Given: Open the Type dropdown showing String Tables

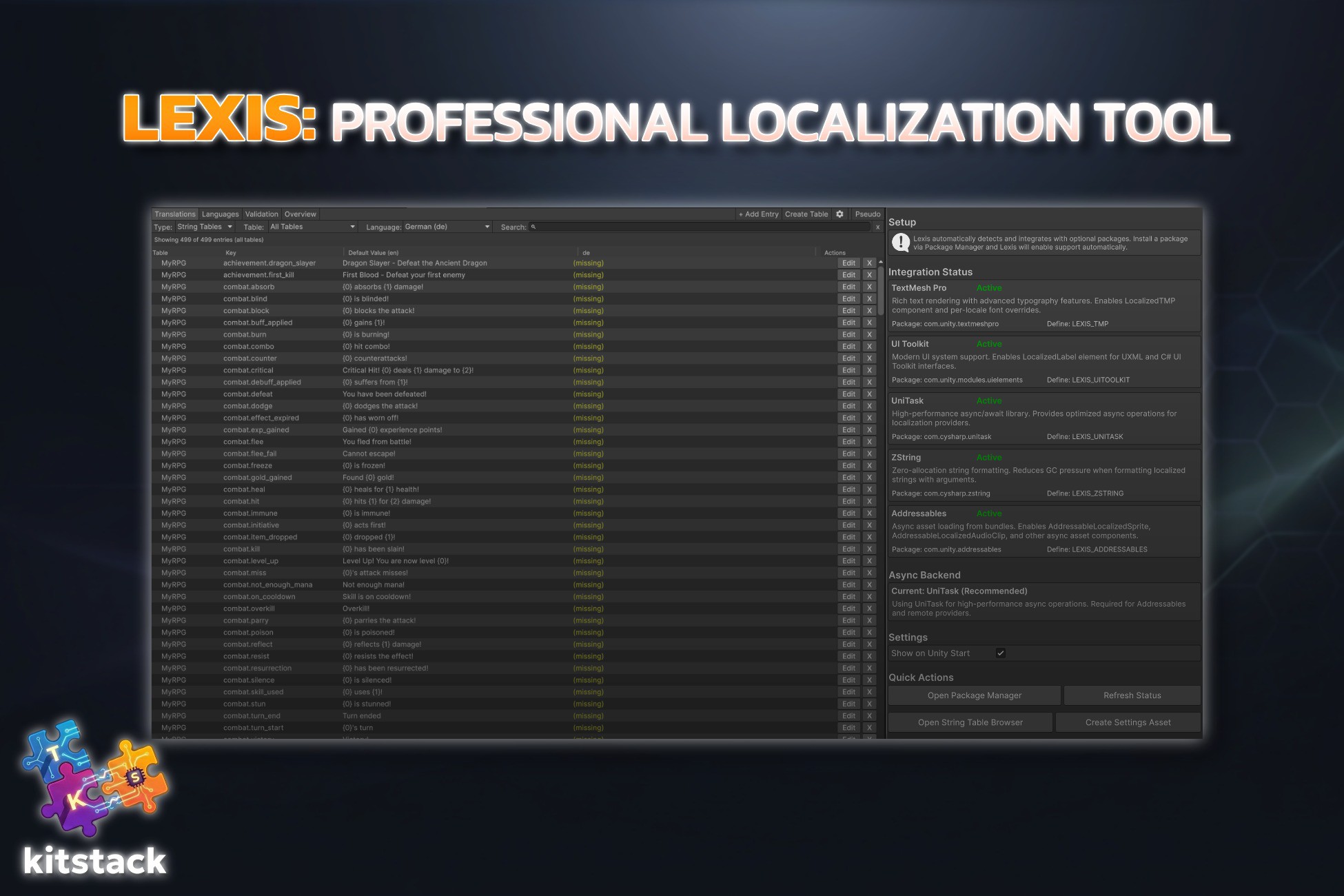Looking at the screenshot, I should point(204,226).
